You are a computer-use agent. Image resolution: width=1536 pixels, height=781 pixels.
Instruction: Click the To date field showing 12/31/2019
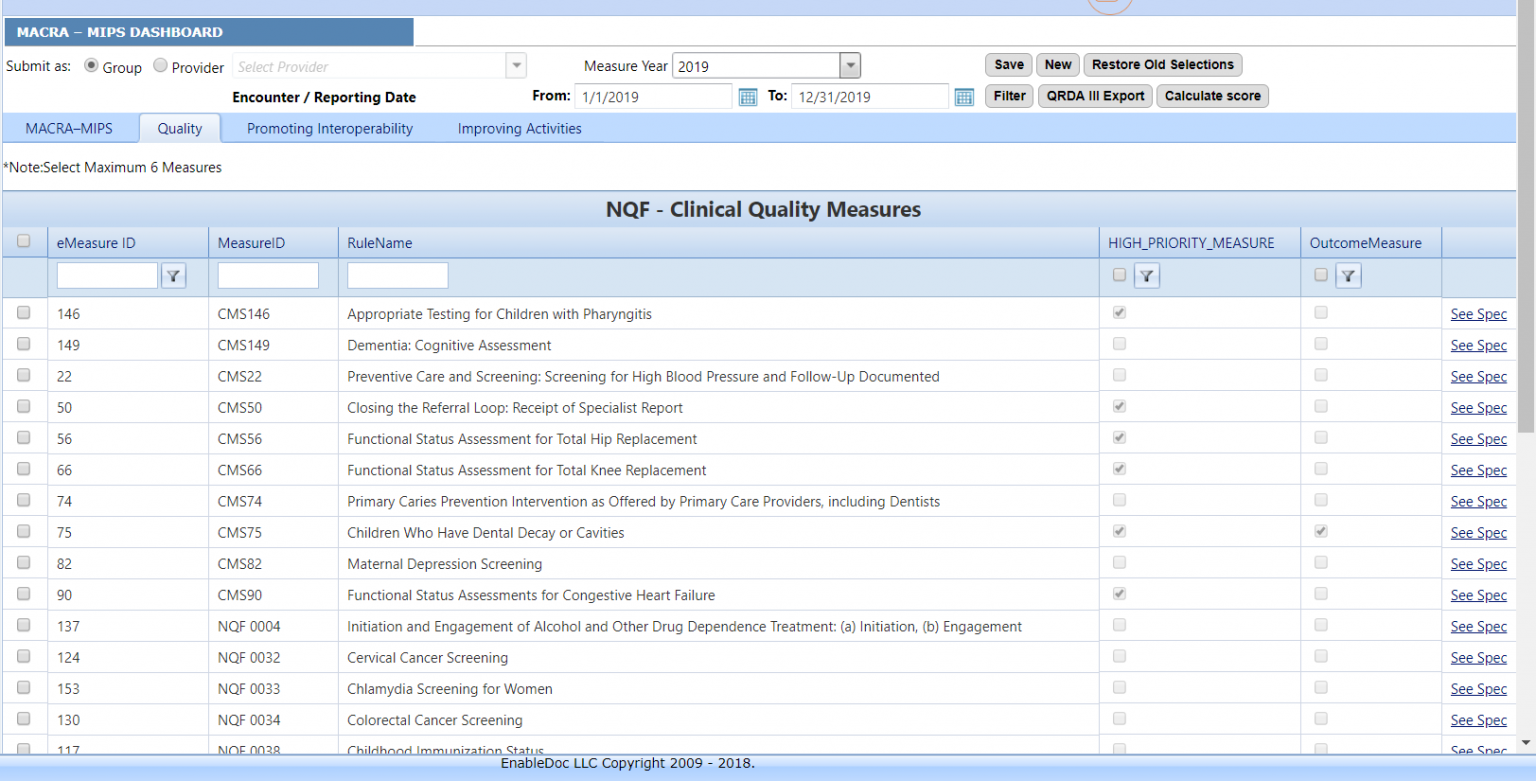pos(869,97)
